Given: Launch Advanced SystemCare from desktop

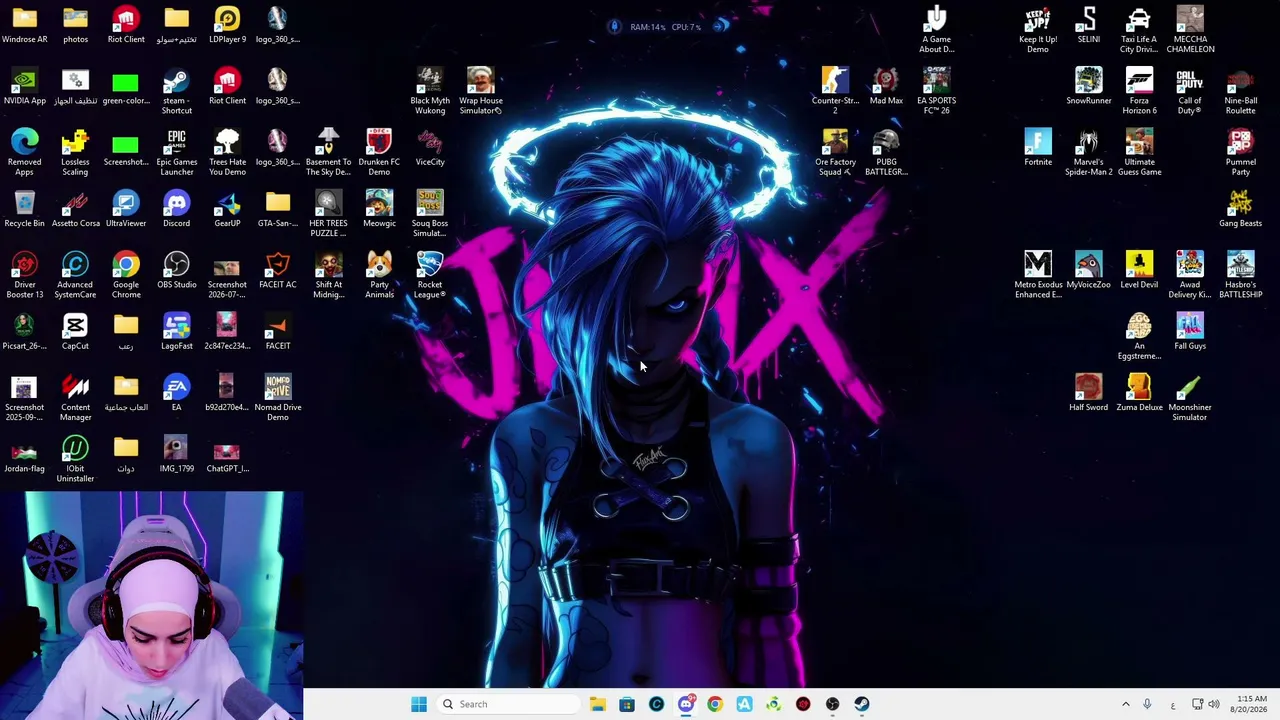Looking at the screenshot, I should pos(75,275).
